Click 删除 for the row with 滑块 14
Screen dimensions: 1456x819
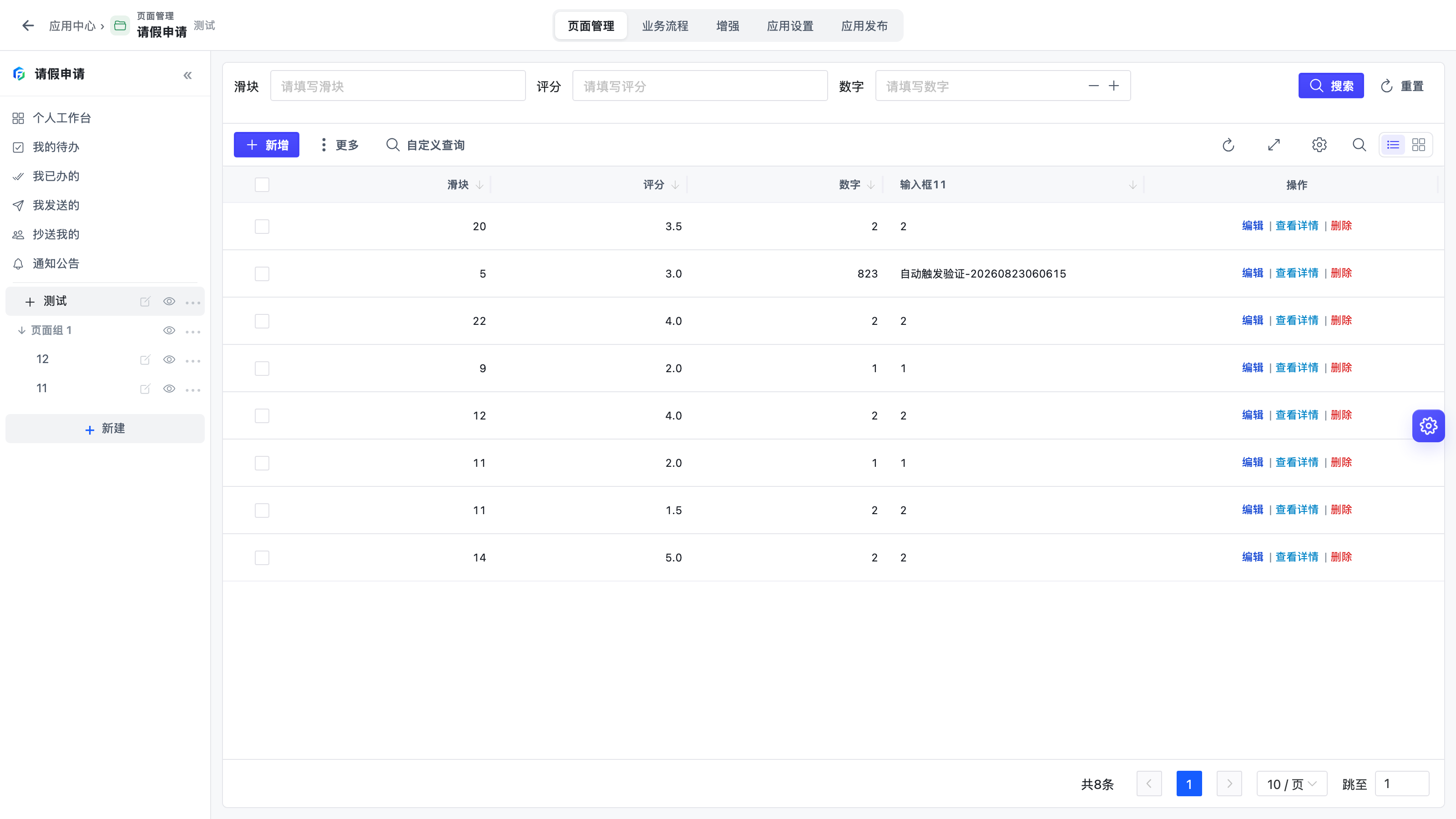point(1341,557)
